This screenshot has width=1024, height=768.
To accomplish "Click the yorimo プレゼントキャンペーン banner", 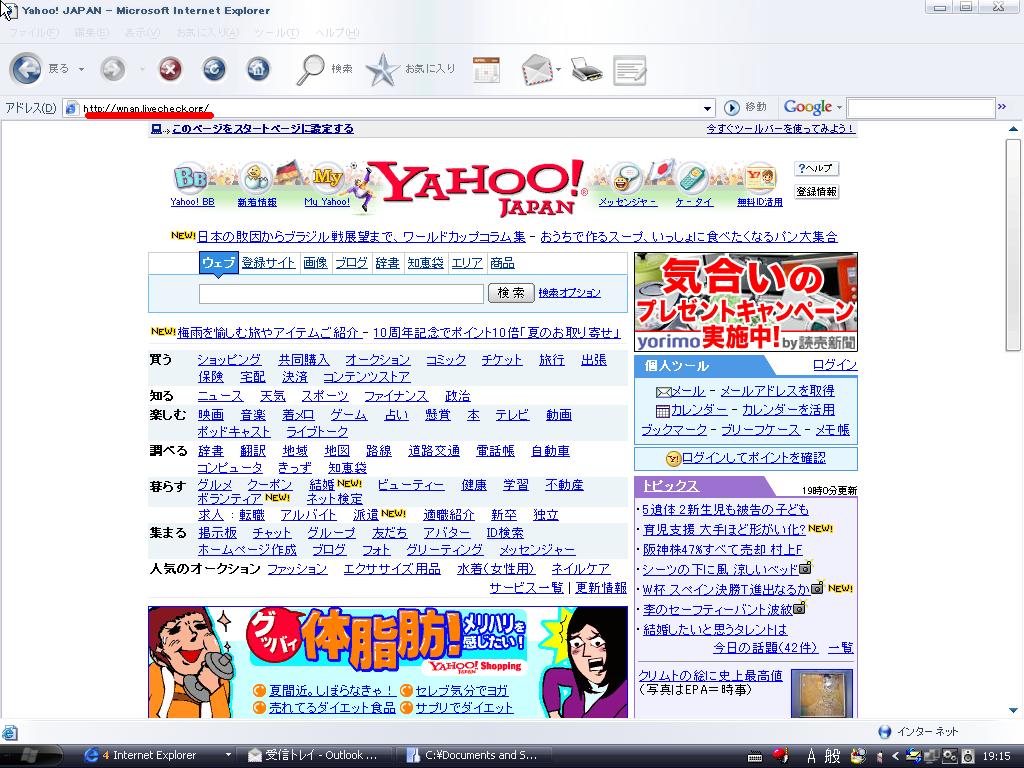I will click(x=746, y=302).
